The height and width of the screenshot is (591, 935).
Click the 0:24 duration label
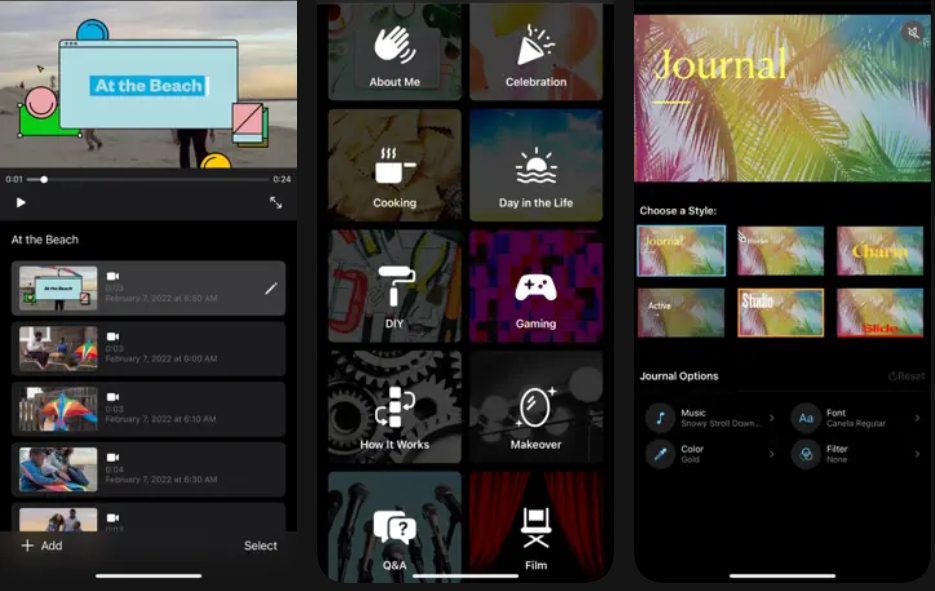click(x=282, y=179)
